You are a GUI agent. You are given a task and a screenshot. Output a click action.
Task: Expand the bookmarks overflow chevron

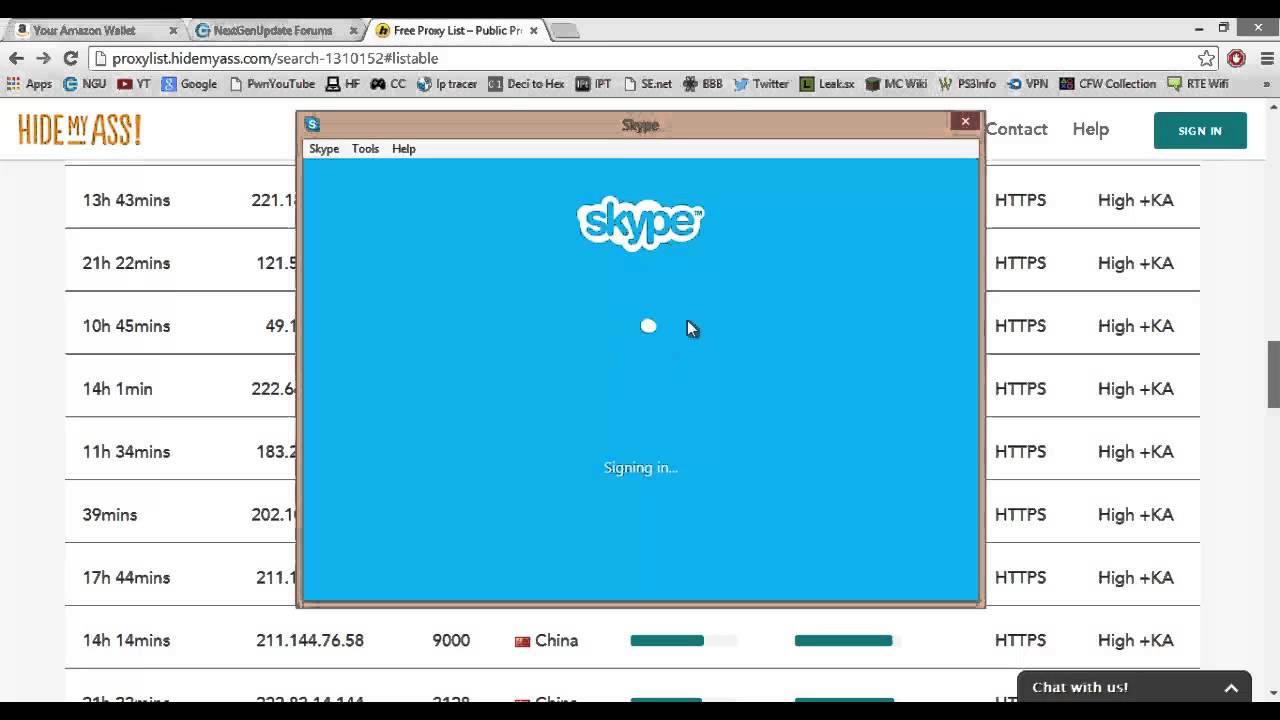[x=1267, y=84]
